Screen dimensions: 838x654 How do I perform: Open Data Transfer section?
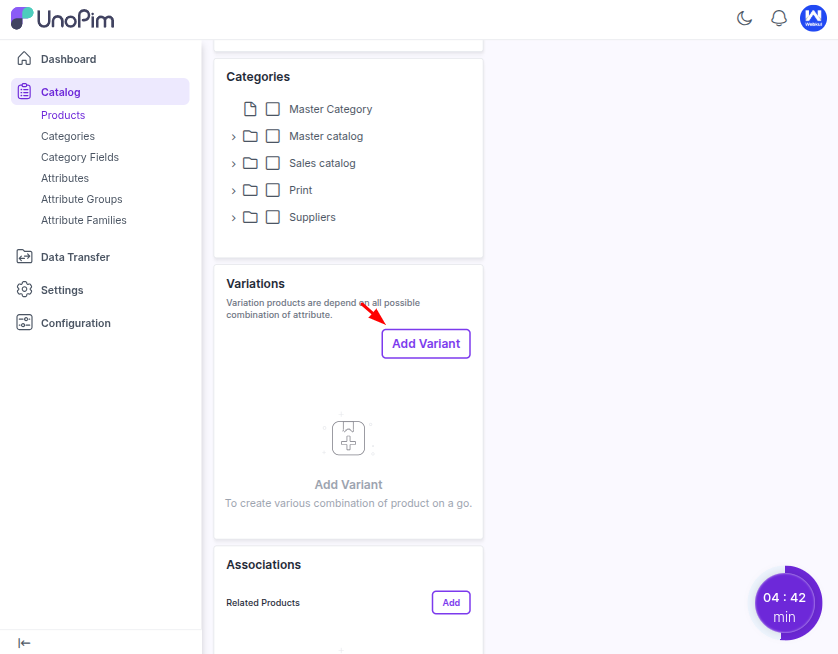coord(75,257)
